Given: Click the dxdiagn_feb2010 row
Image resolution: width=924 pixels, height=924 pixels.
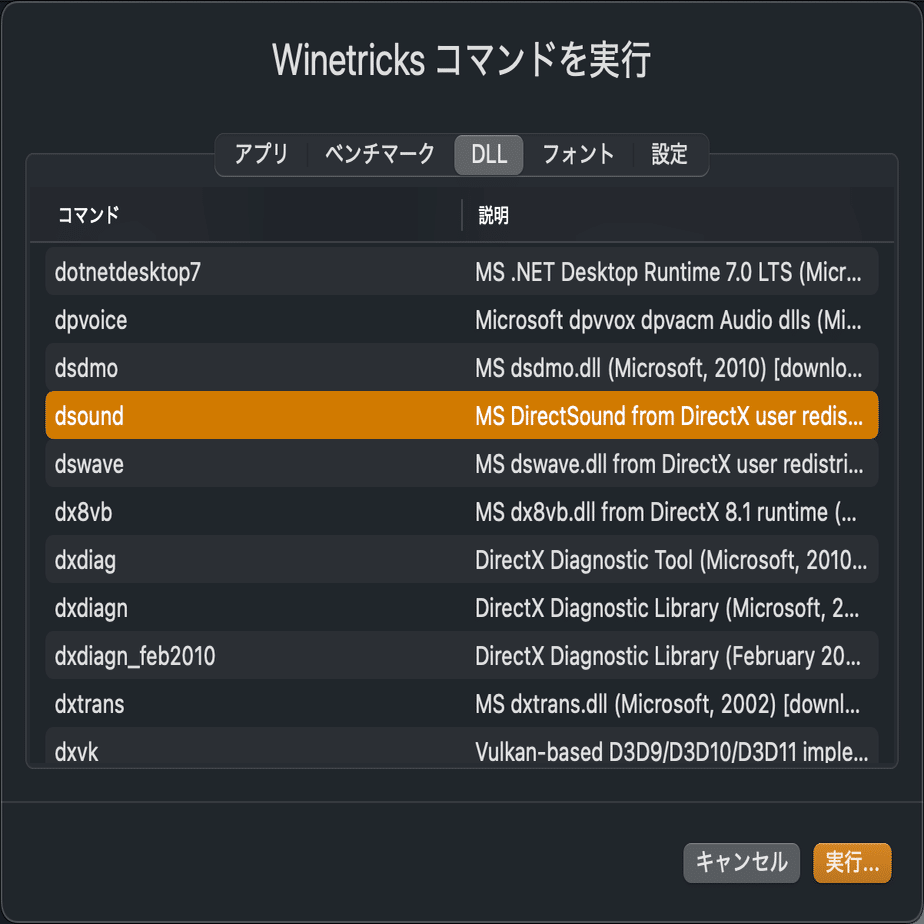Looking at the screenshot, I should click(461, 656).
